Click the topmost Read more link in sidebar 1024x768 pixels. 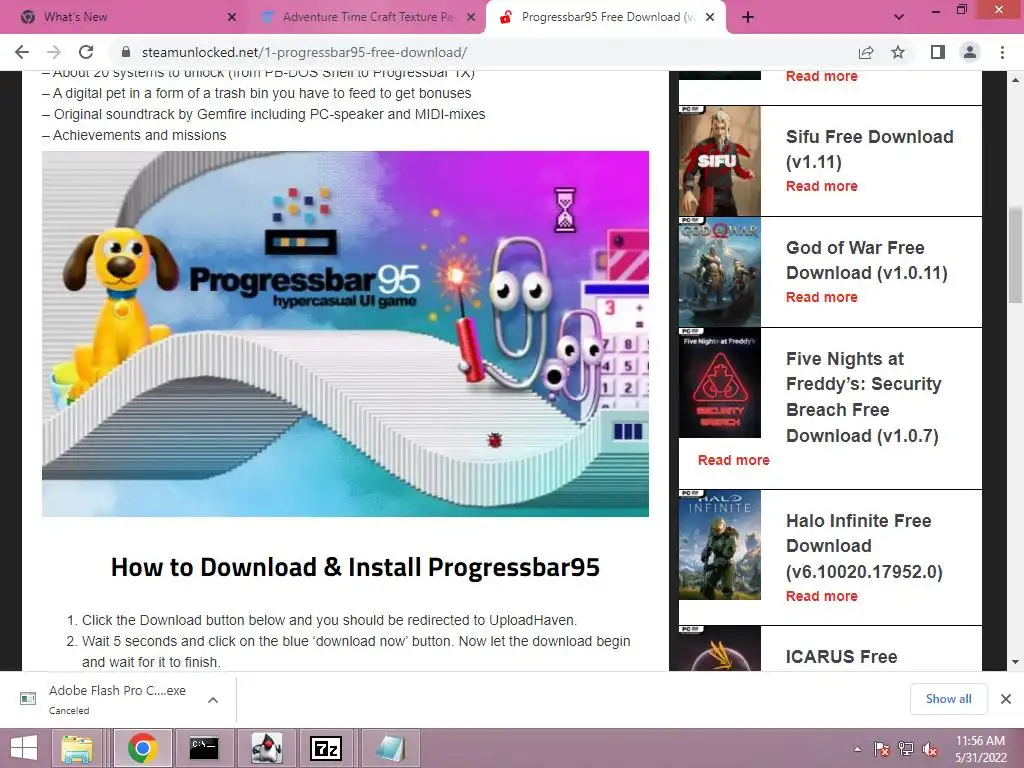822,76
